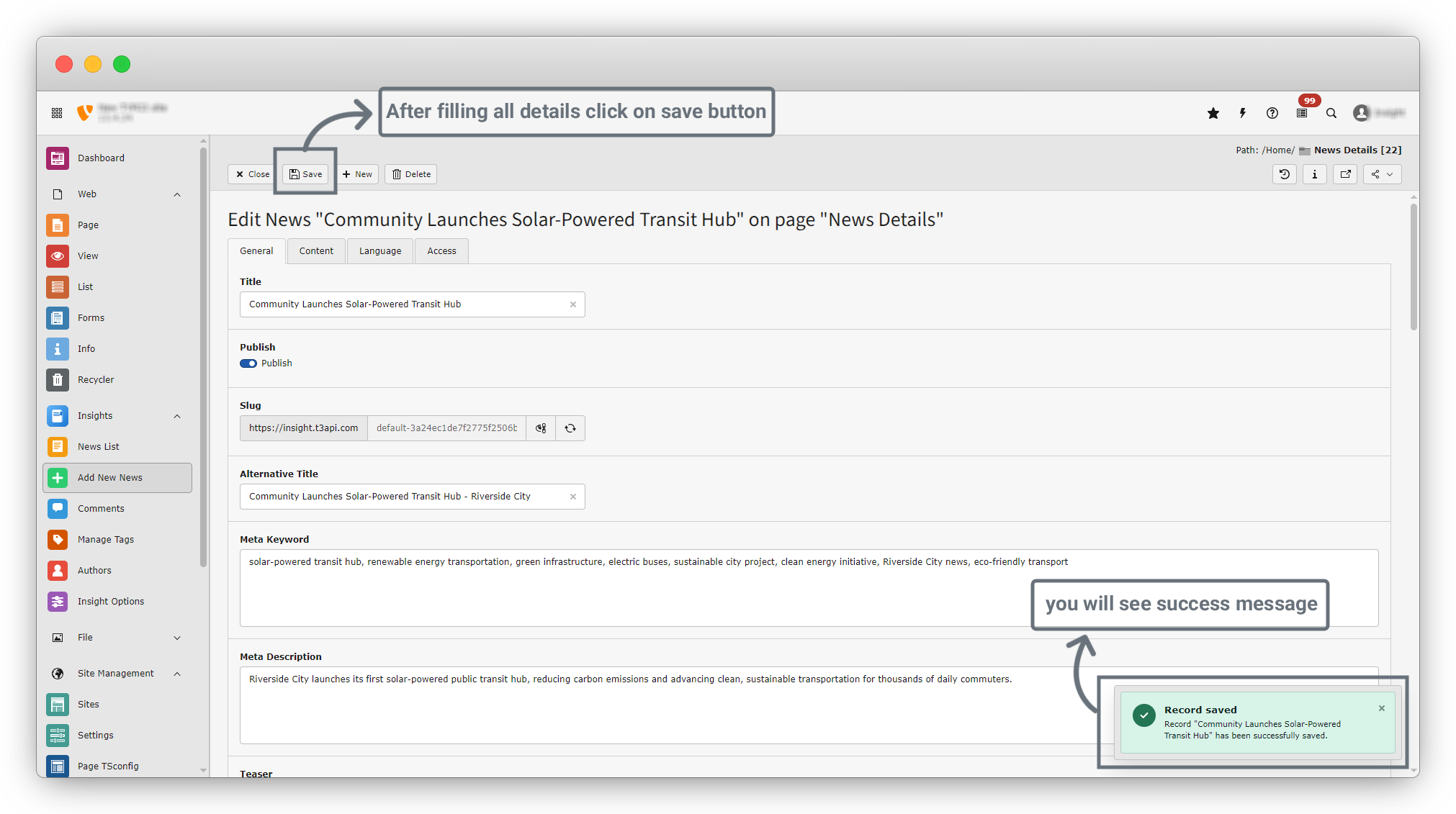Collapse the Insights module group
Image resolution: width=1456 pixels, height=814 pixels.
177,416
